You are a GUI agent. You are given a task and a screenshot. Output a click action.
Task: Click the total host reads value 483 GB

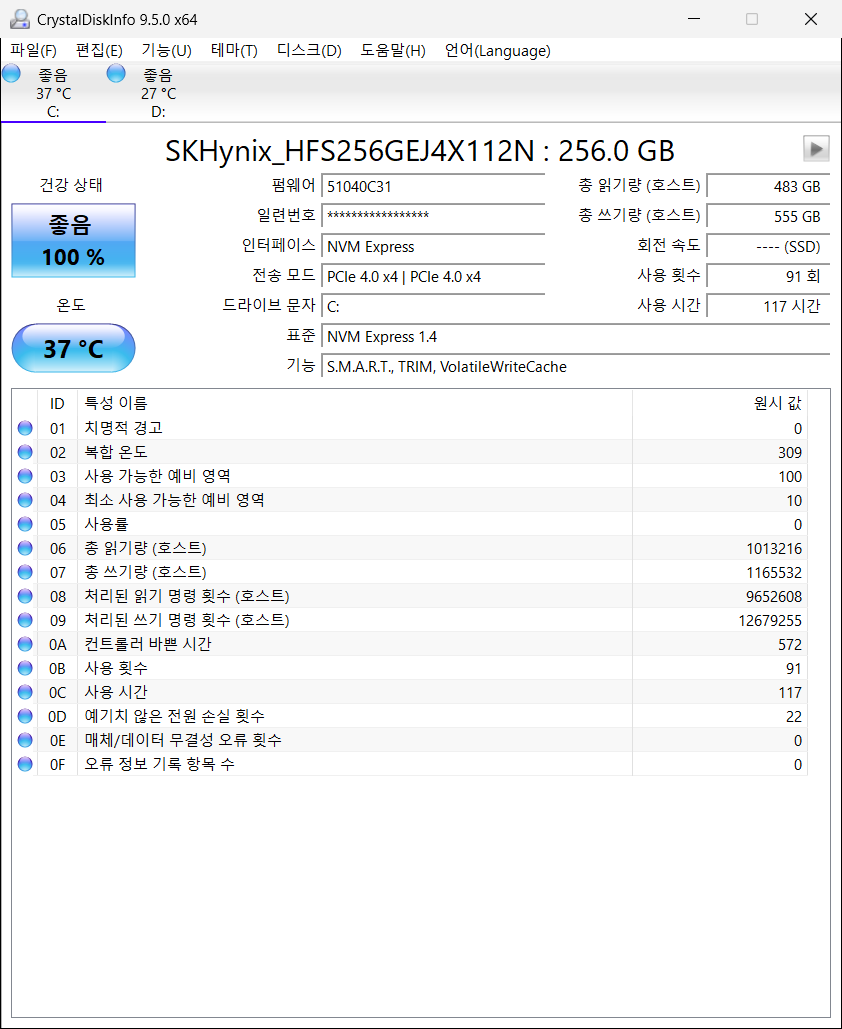[768, 186]
